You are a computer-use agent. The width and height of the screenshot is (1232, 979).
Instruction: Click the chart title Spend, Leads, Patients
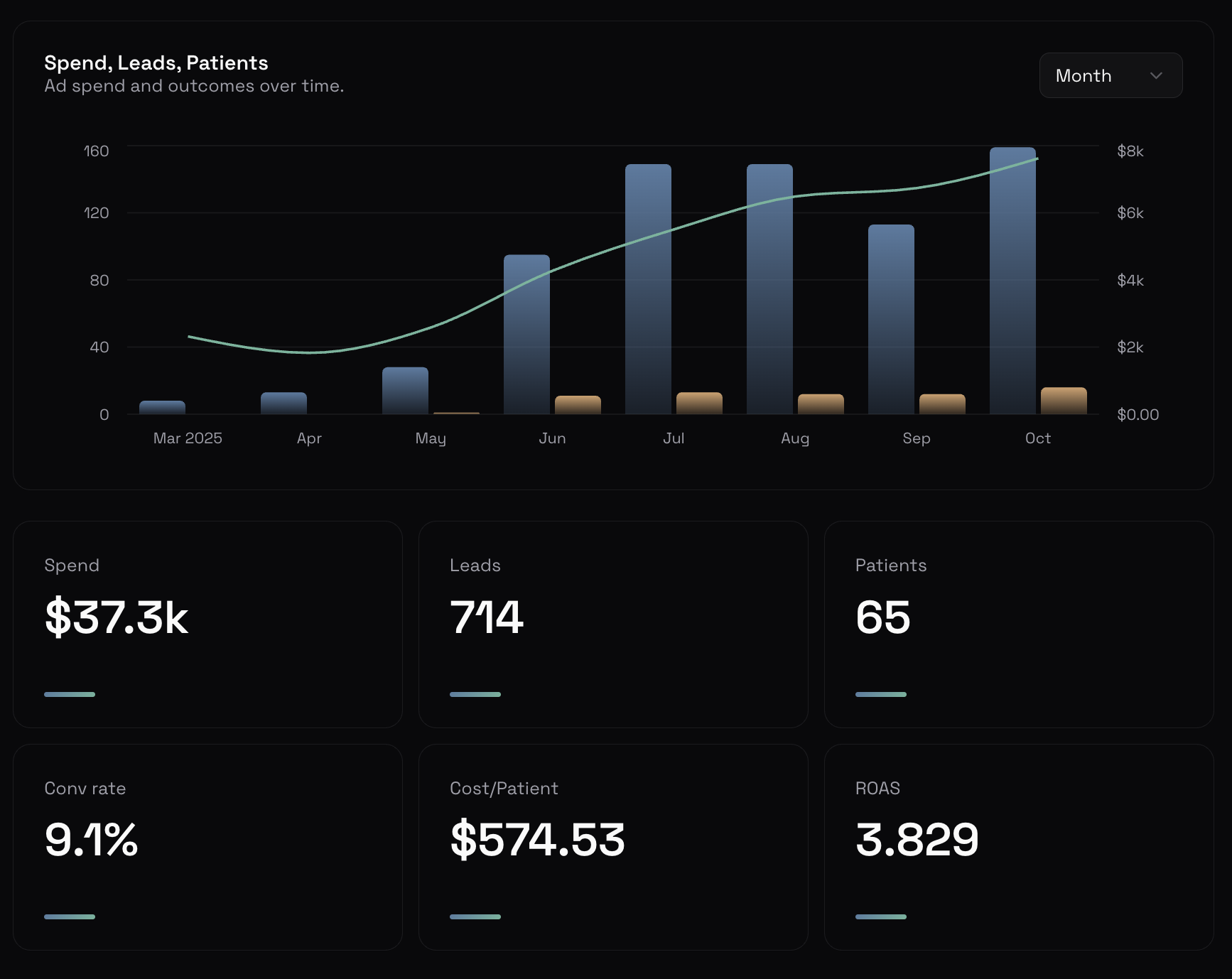coord(156,63)
